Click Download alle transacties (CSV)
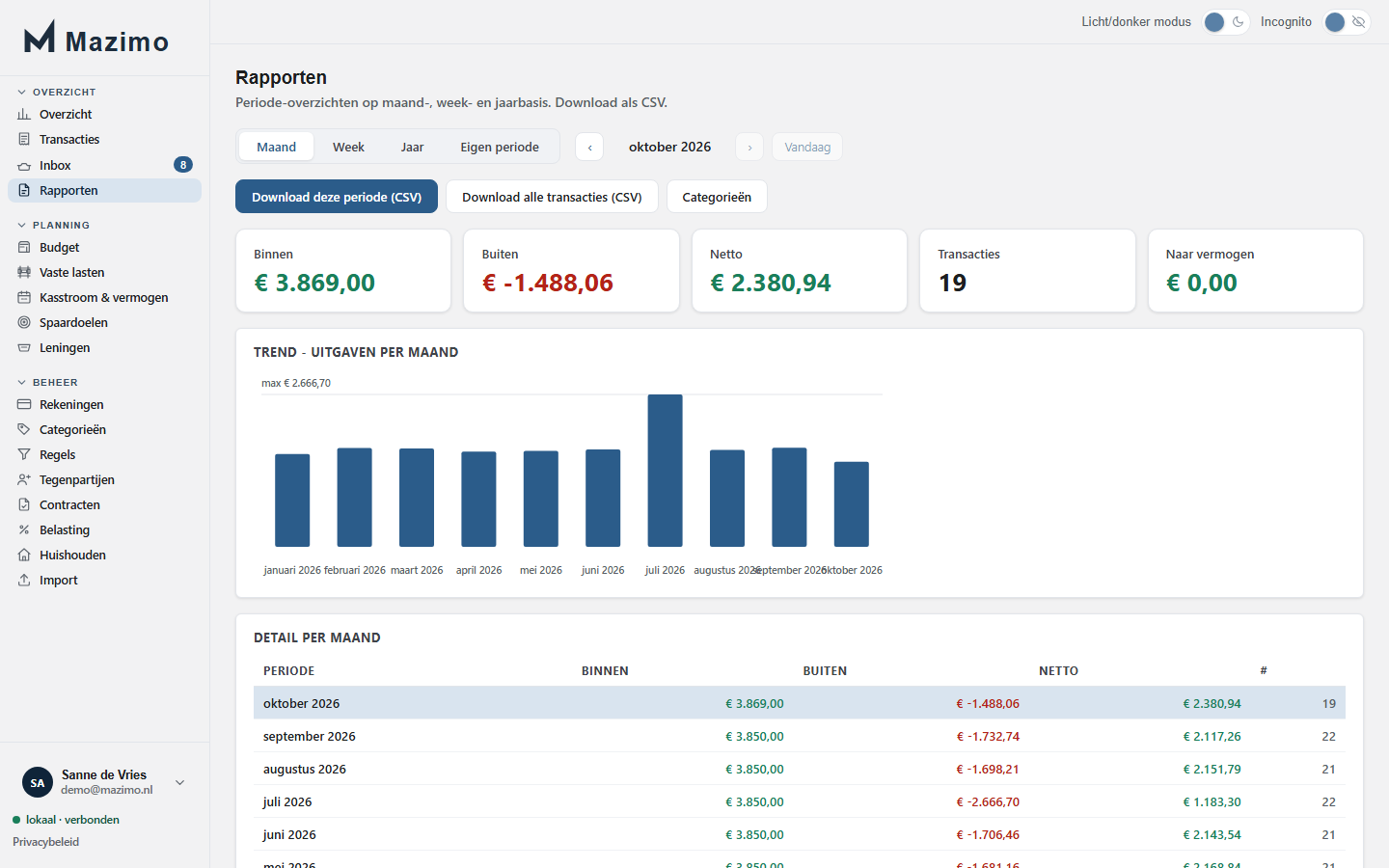The image size is (1389, 868). tap(552, 197)
